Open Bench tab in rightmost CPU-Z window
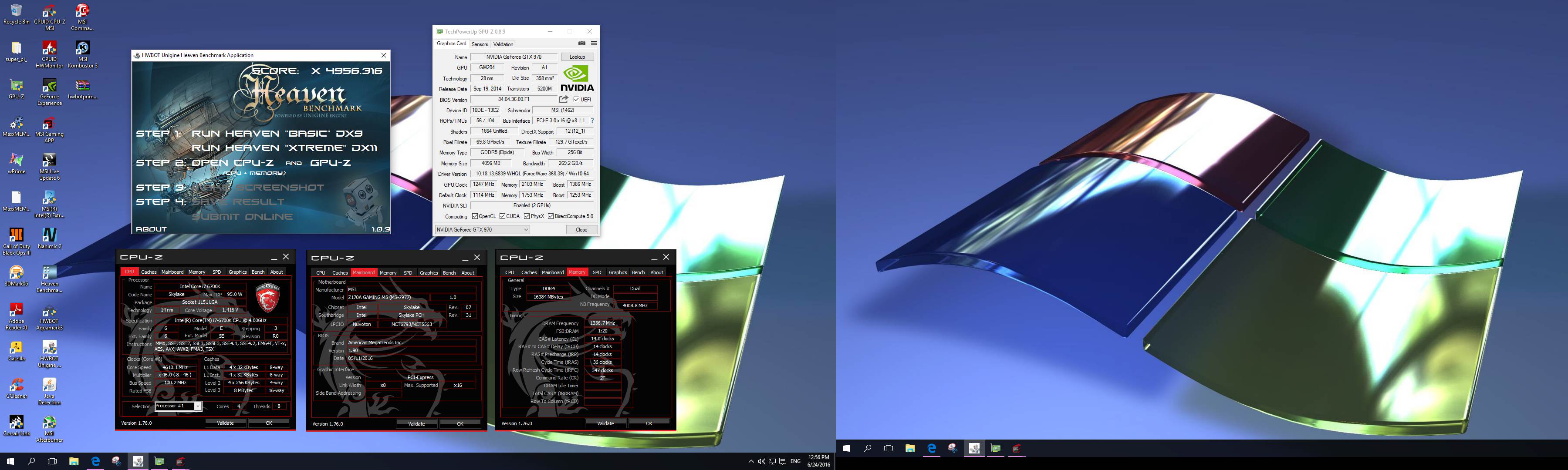The height and width of the screenshot is (470, 1568). 638,272
